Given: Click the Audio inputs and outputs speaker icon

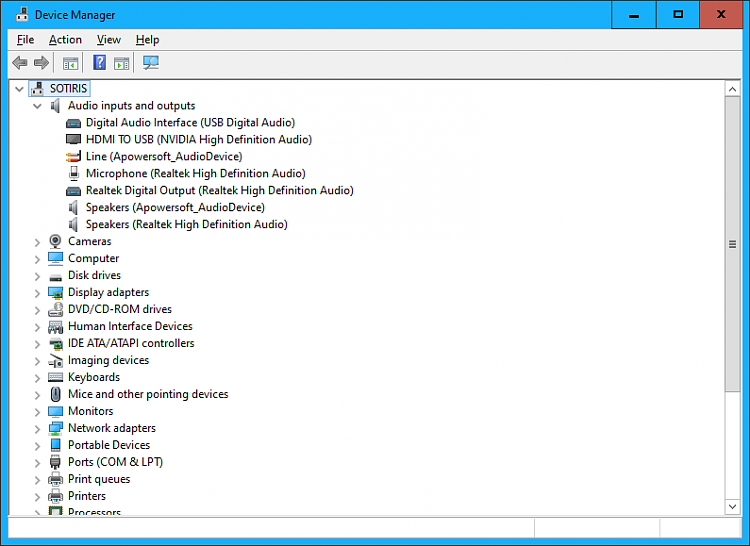Looking at the screenshot, I should click(x=55, y=106).
